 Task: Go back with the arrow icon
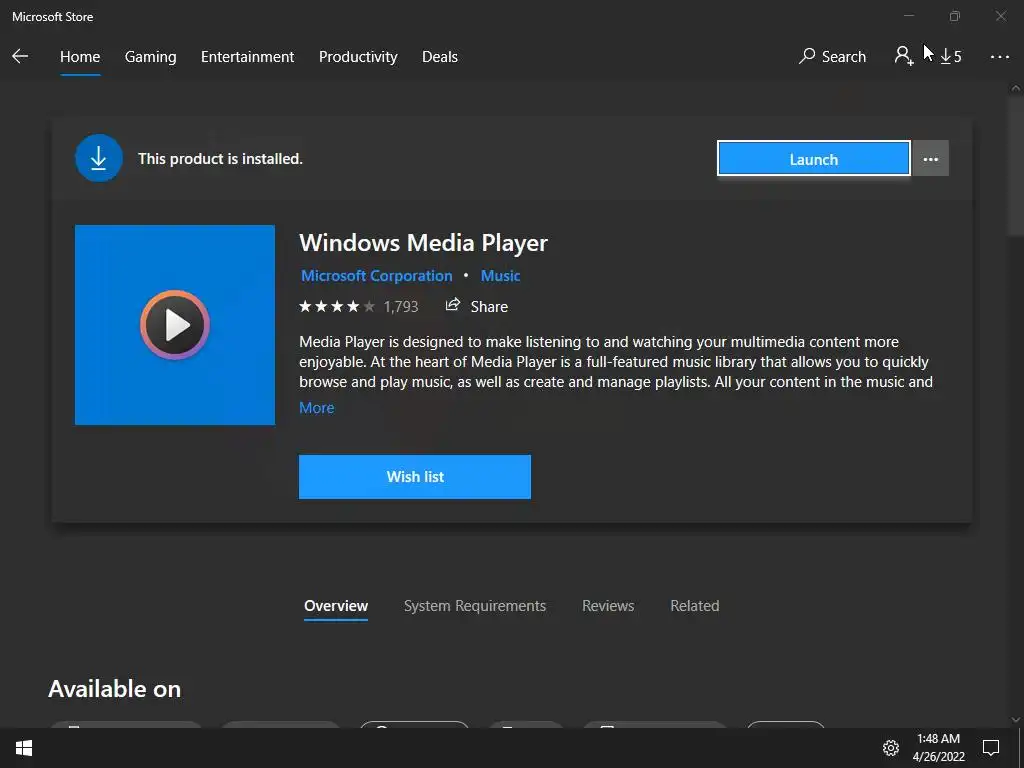point(20,56)
